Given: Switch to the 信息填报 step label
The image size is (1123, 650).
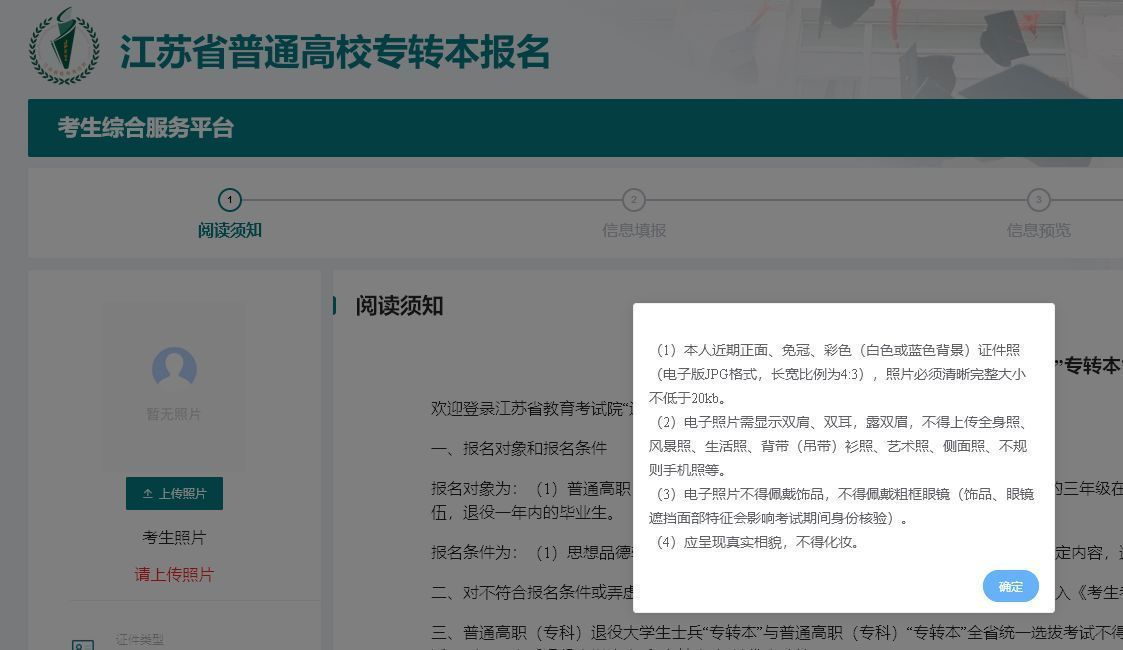Looking at the screenshot, I should 633,230.
